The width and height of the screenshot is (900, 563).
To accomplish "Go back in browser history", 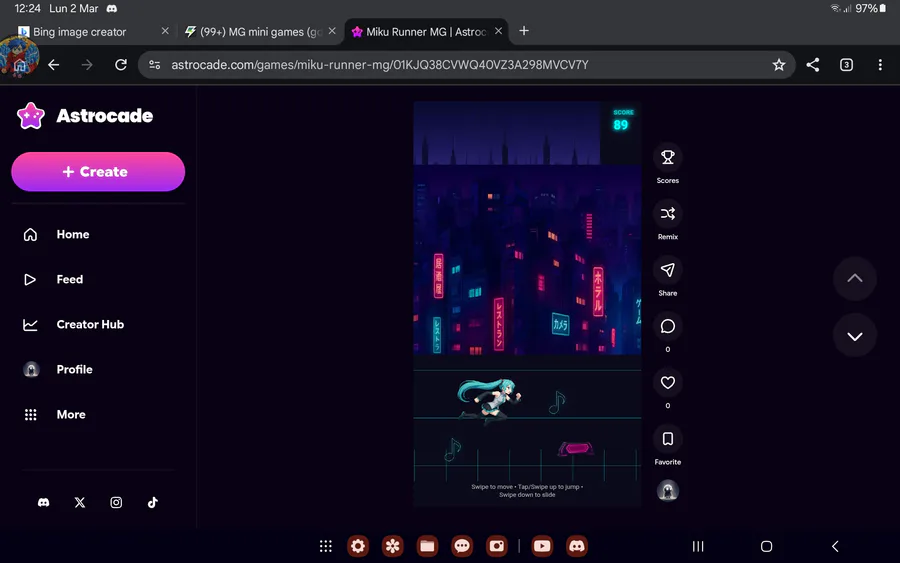I will (x=54, y=65).
